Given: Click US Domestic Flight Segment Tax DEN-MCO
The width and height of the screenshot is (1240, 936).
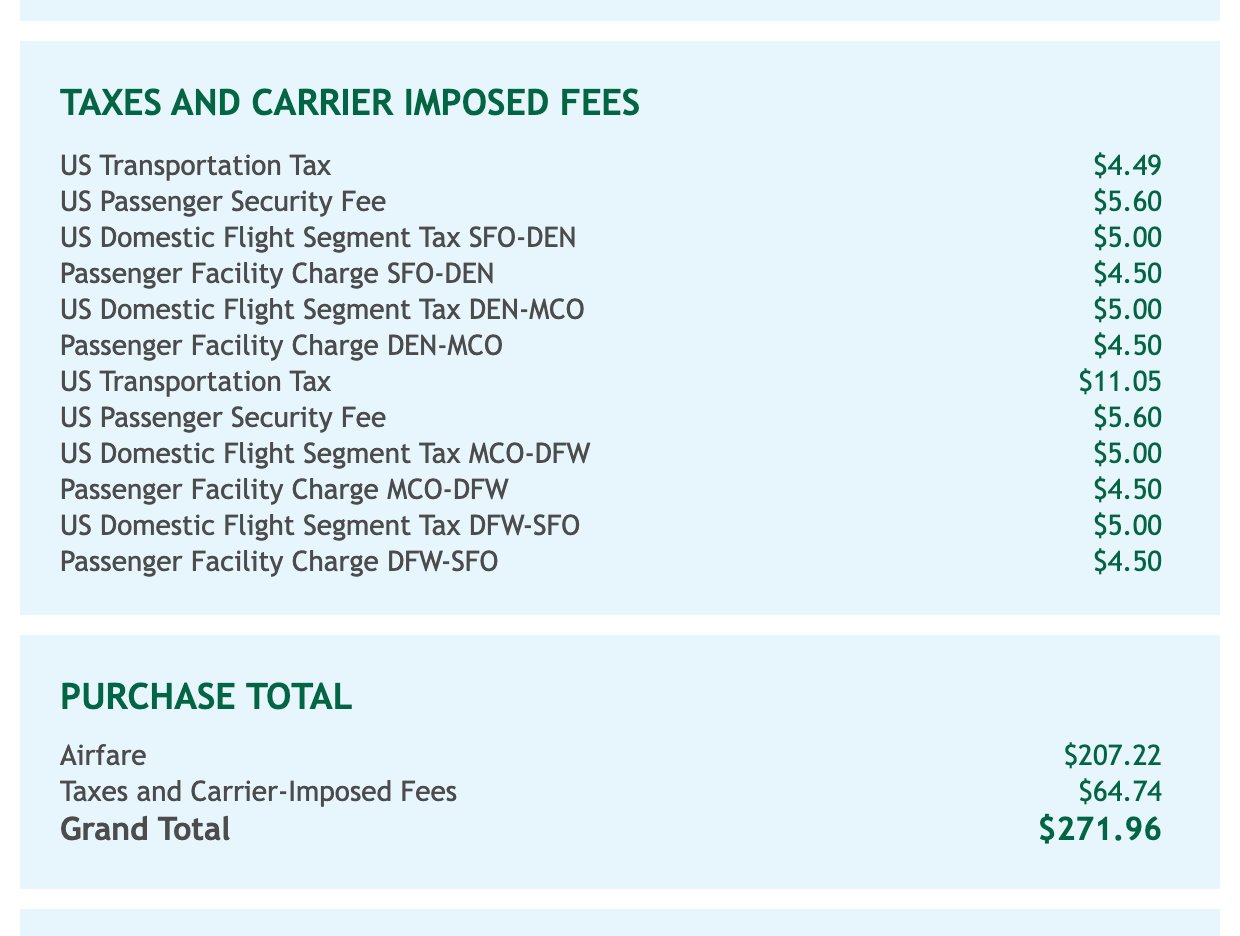Looking at the screenshot, I should (x=322, y=310).
